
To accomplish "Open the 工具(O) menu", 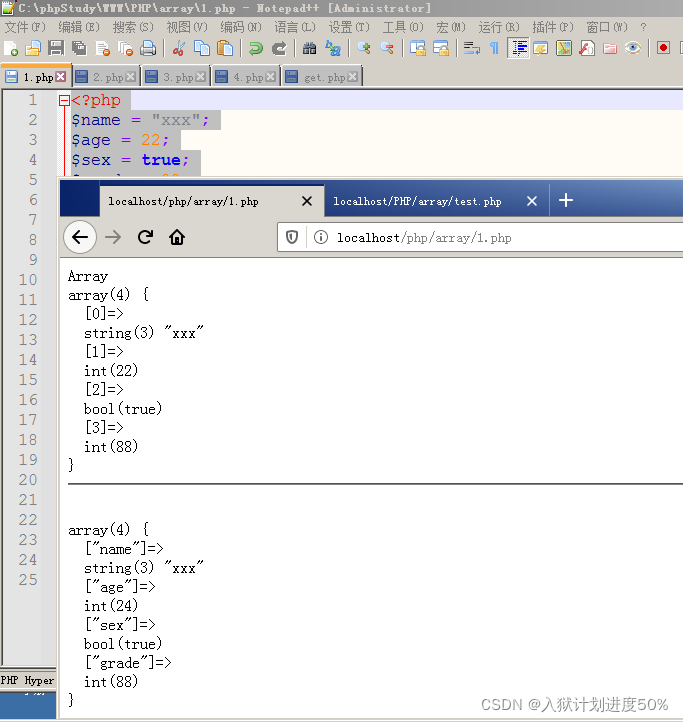I will (403, 27).
